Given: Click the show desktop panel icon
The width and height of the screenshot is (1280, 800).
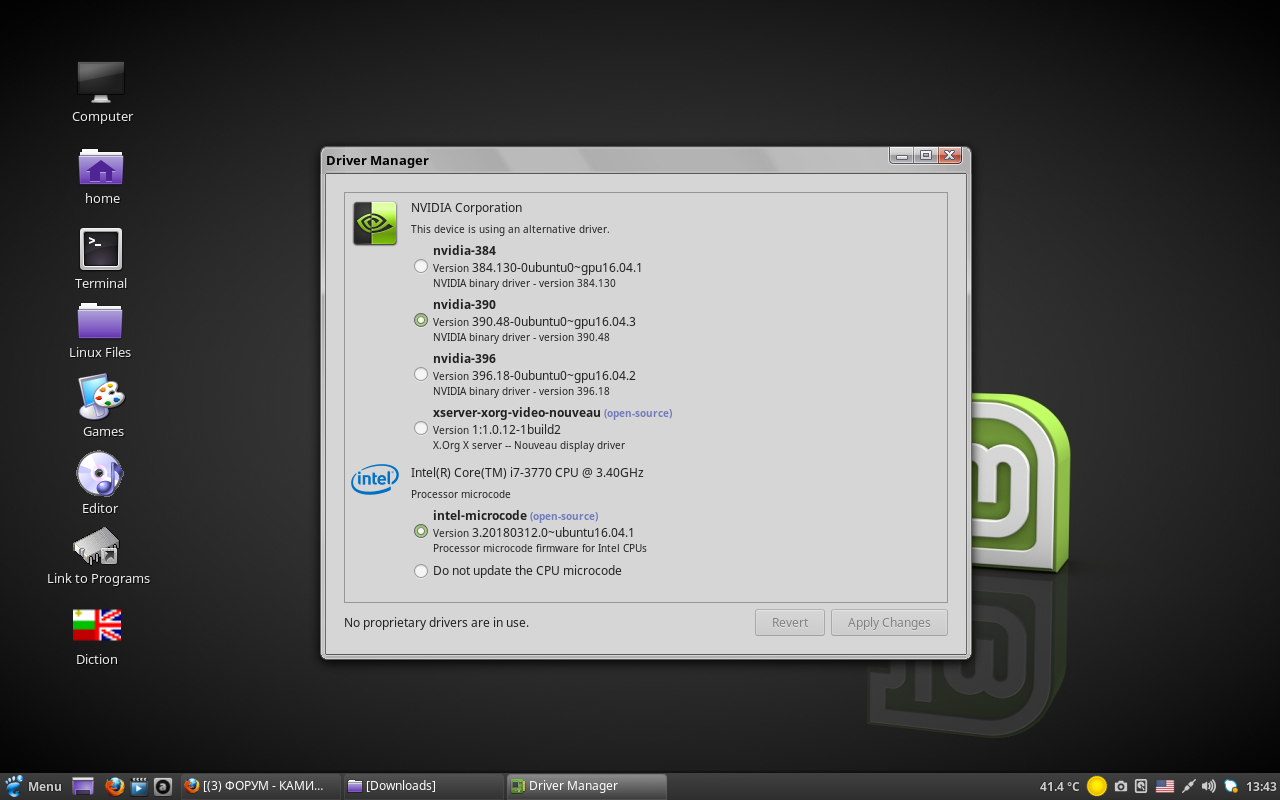Looking at the screenshot, I should point(84,786).
